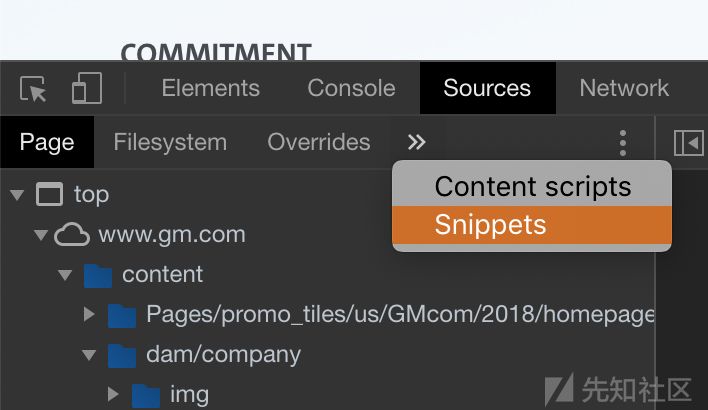Image resolution: width=708 pixels, height=410 pixels.
Task: Click the inspect element picker icon
Action: pyautogui.click(x=34, y=90)
